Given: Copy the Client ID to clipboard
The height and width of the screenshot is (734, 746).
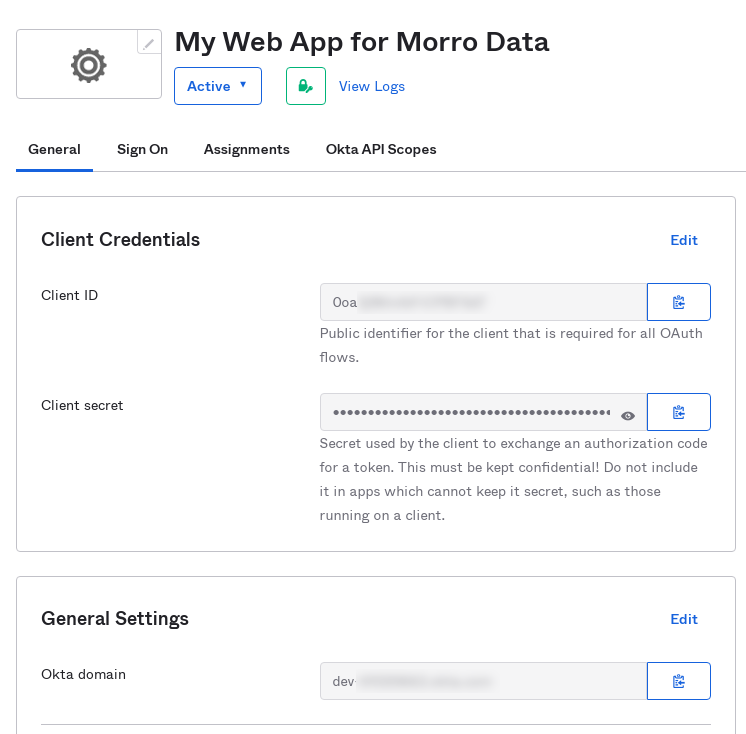Looking at the screenshot, I should (679, 302).
